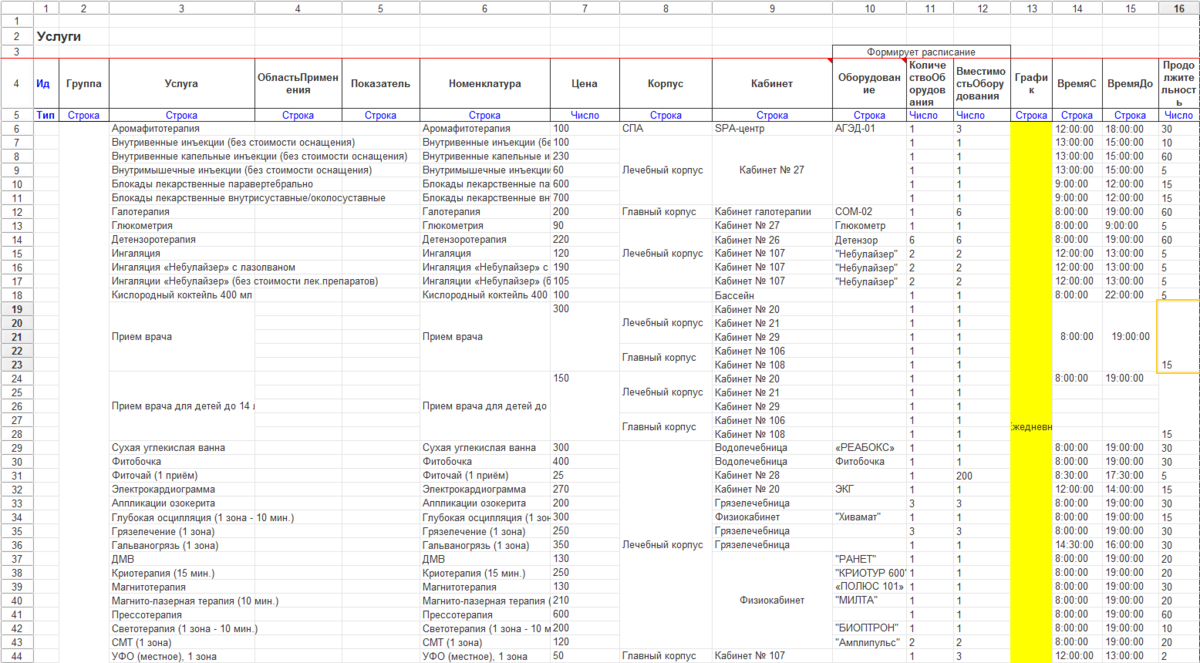This screenshot has width=1200, height=663.
Task: Select the price cell with value 270
Action: (585, 490)
